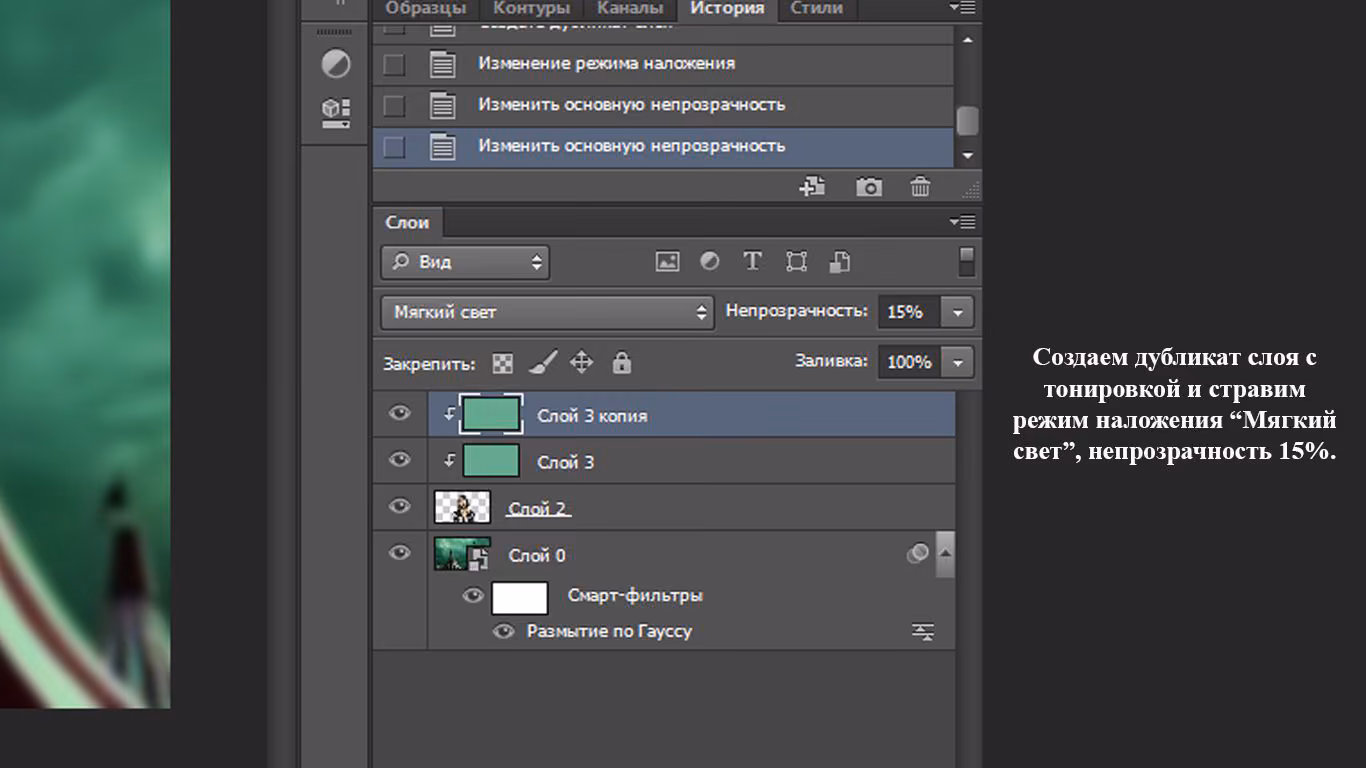Switch to the Контуры tab
The width and height of the screenshot is (1366, 768).
coord(531,9)
